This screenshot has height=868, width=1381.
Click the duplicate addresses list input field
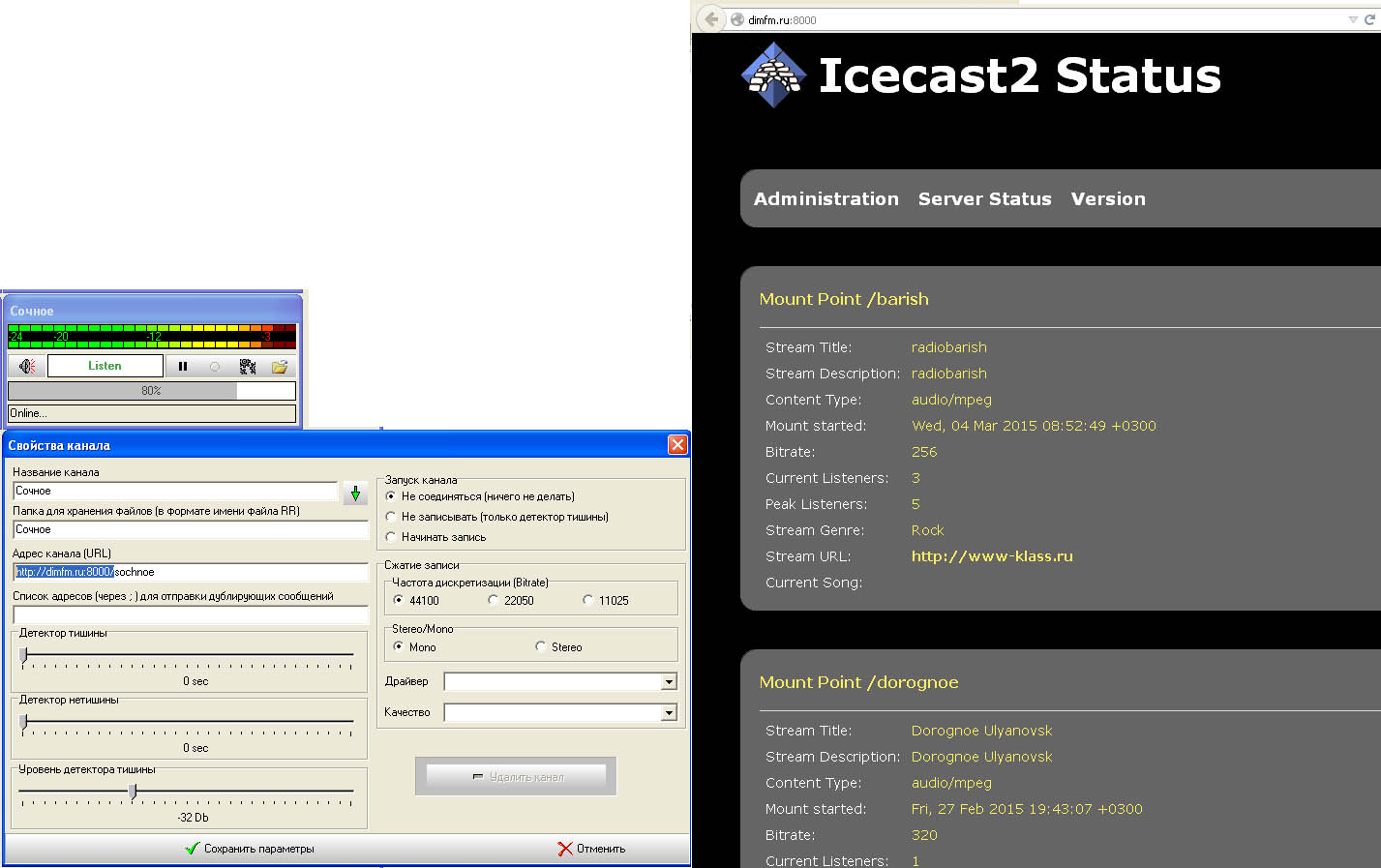point(191,614)
